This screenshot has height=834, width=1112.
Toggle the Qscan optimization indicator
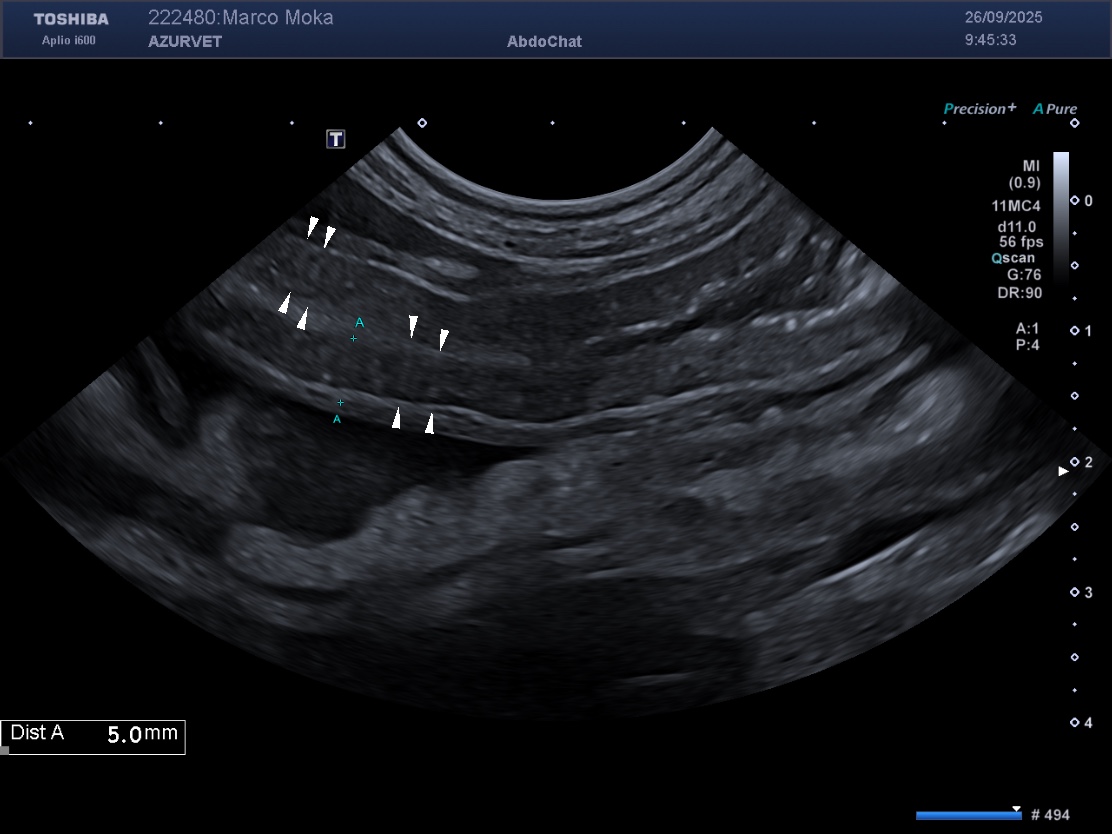point(1013,257)
